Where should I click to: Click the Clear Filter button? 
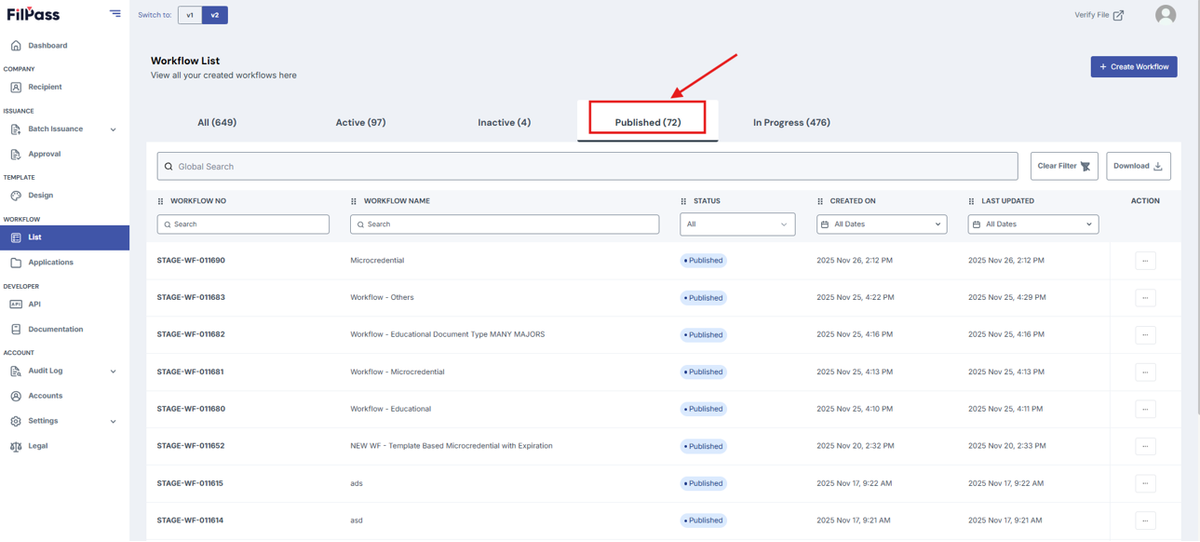point(1064,166)
